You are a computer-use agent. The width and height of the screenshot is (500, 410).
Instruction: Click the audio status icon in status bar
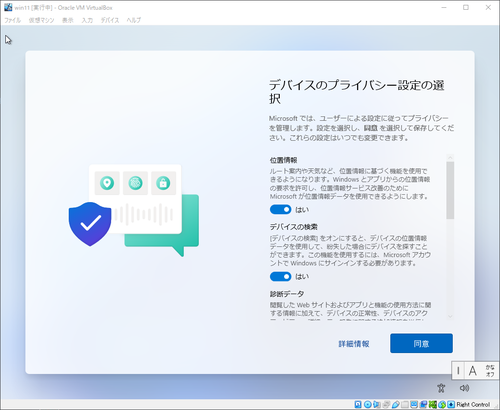coord(377,405)
